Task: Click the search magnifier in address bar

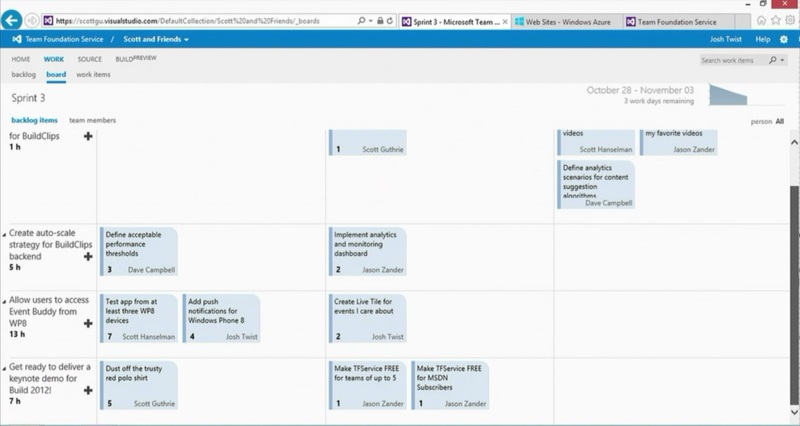Action: (x=361, y=21)
